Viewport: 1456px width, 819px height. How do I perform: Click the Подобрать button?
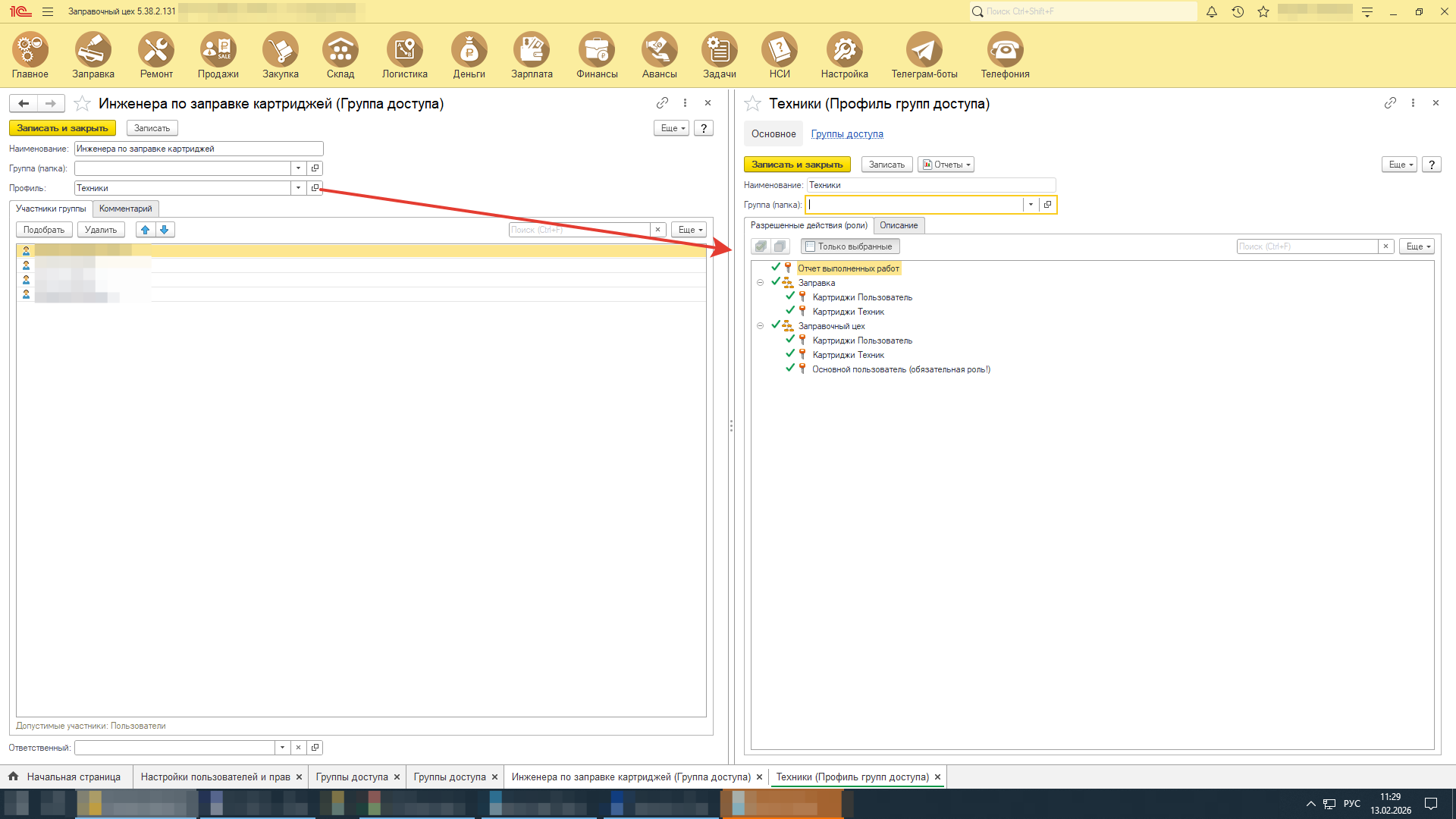44,230
